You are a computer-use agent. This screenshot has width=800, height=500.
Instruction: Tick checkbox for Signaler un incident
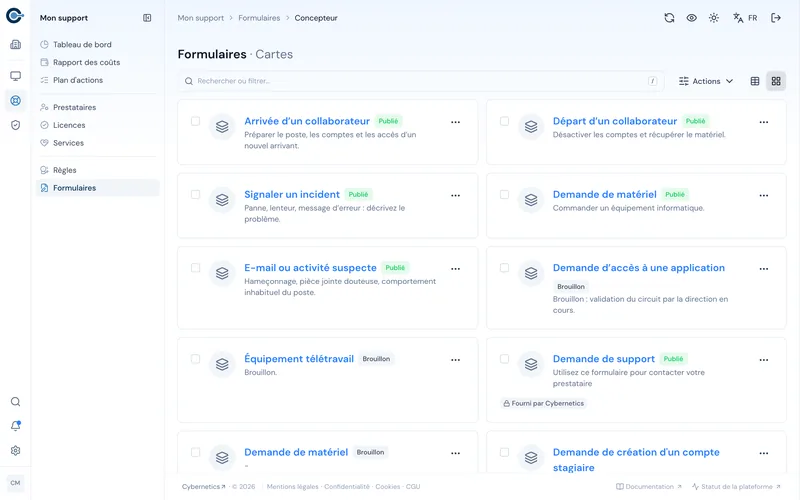point(195,194)
